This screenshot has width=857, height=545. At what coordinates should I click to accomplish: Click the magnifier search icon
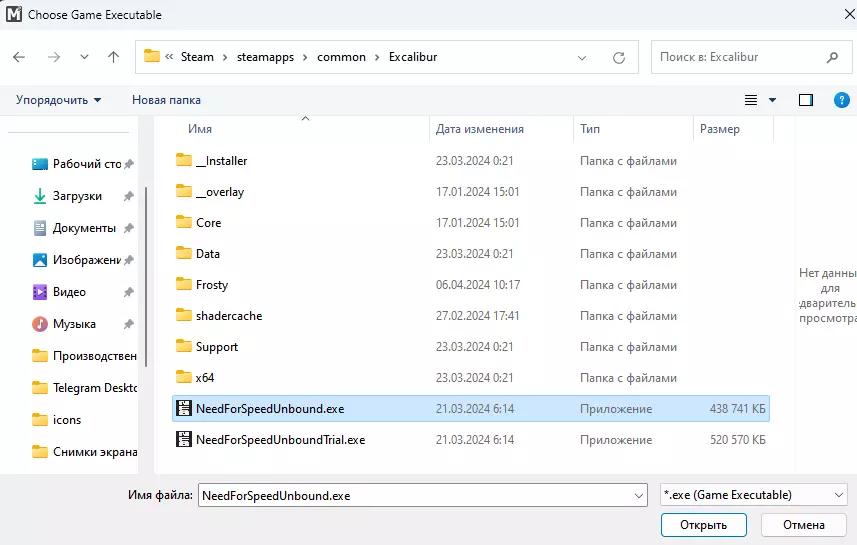pyautogui.click(x=832, y=57)
